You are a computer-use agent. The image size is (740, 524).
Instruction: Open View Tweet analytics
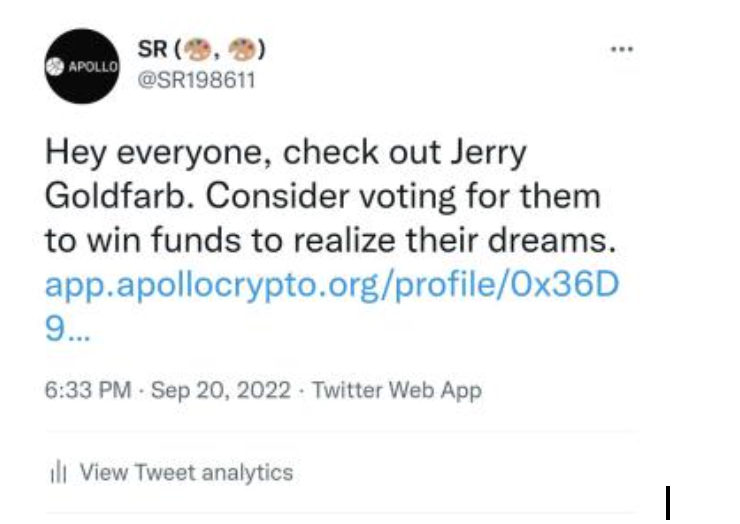point(186,473)
